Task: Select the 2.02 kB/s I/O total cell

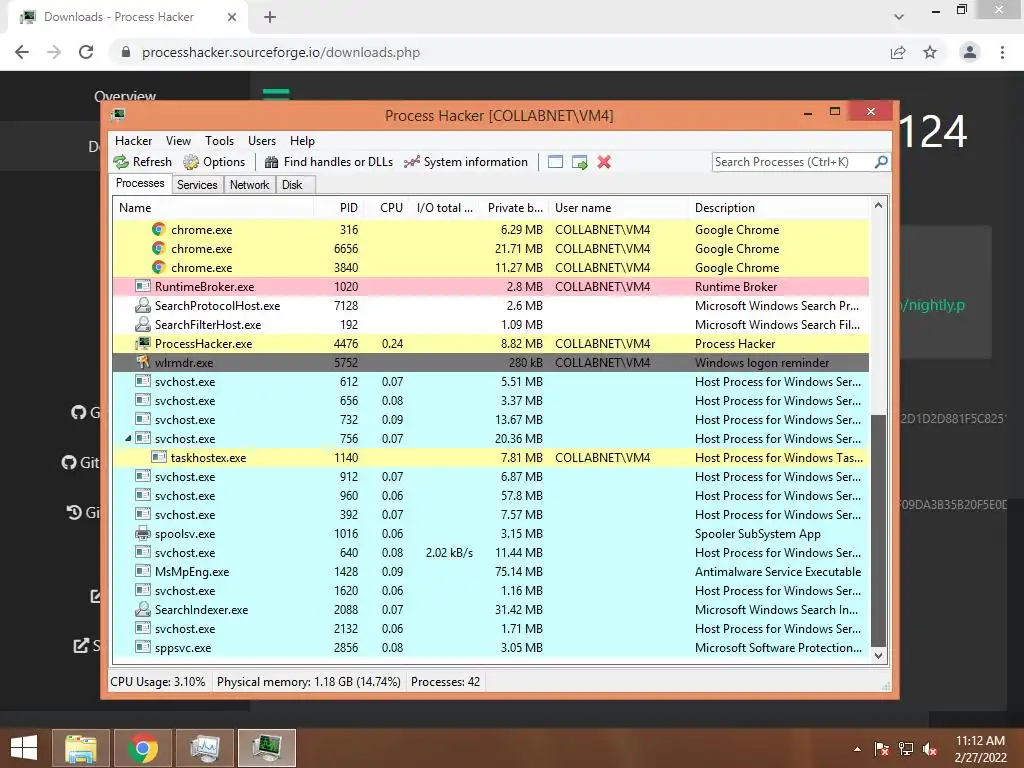Action: pyautogui.click(x=449, y=552)
